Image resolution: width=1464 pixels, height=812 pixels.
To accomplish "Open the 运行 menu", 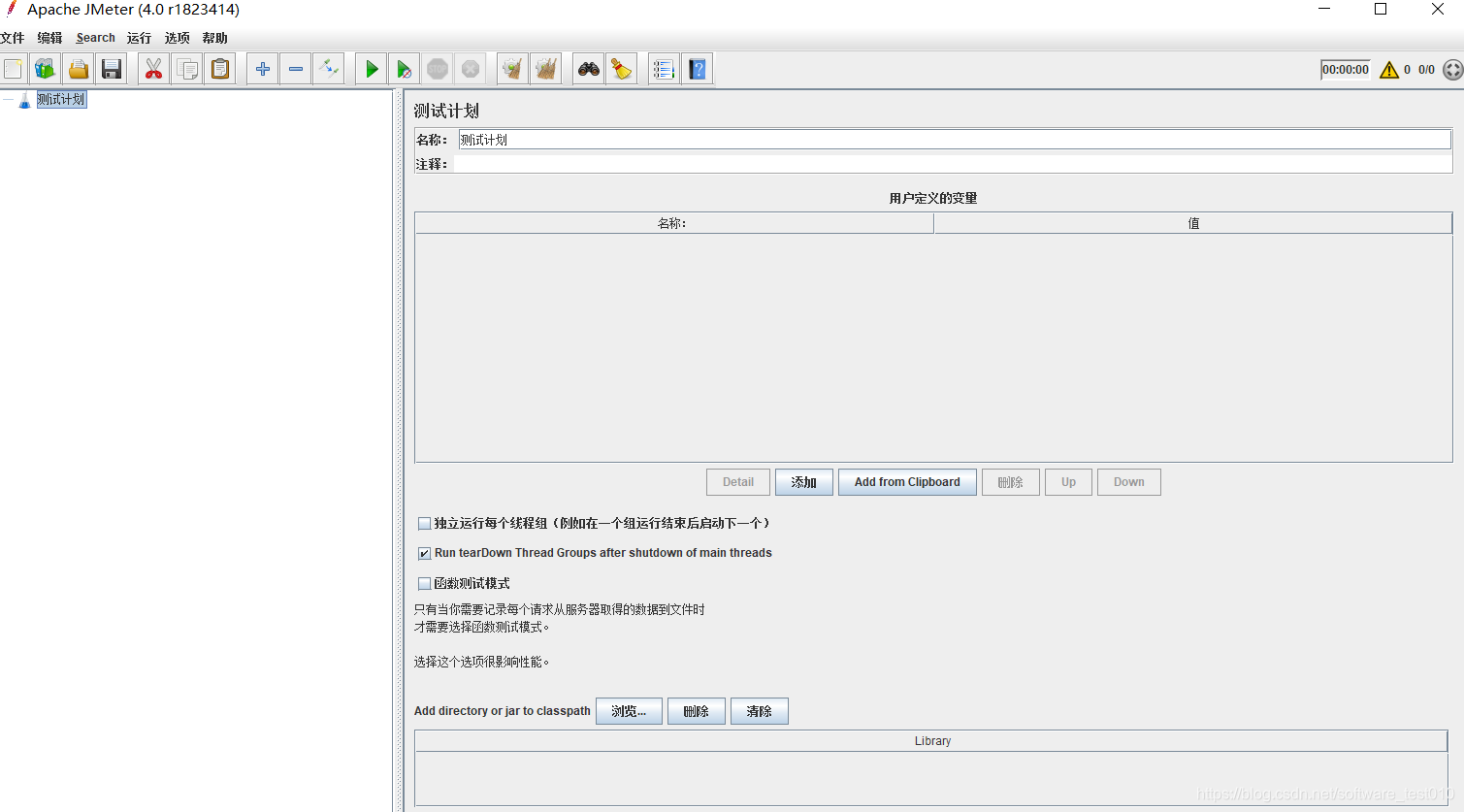I will [139, 38].
